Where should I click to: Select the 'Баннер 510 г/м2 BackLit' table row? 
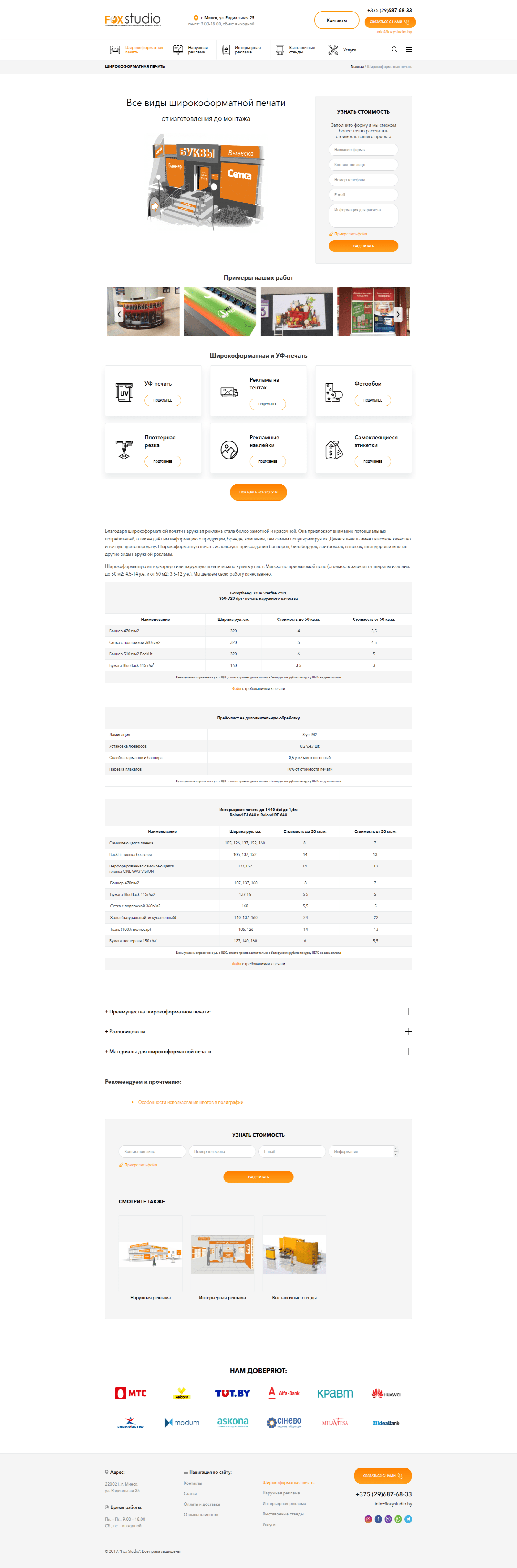[x=258, y=654]
